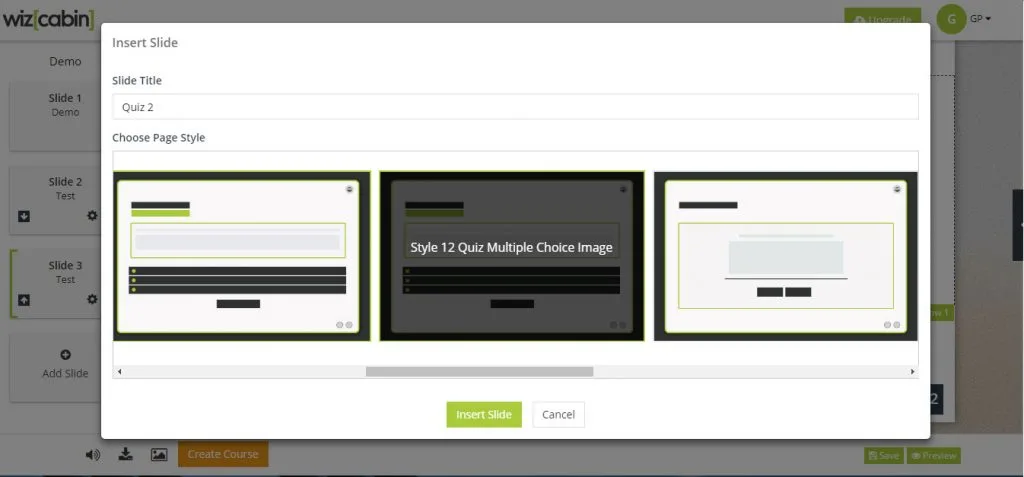Click the image icon in bottom toolbar
1024x477 pixels.
(159, 454)
